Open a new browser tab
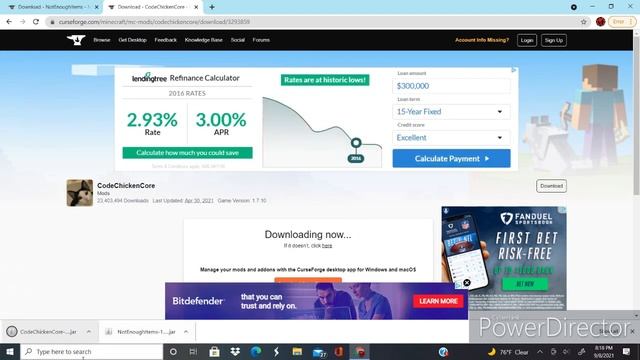Image resolution: width=640 pixels, height=360 pixels. click(x=212, y=7)
